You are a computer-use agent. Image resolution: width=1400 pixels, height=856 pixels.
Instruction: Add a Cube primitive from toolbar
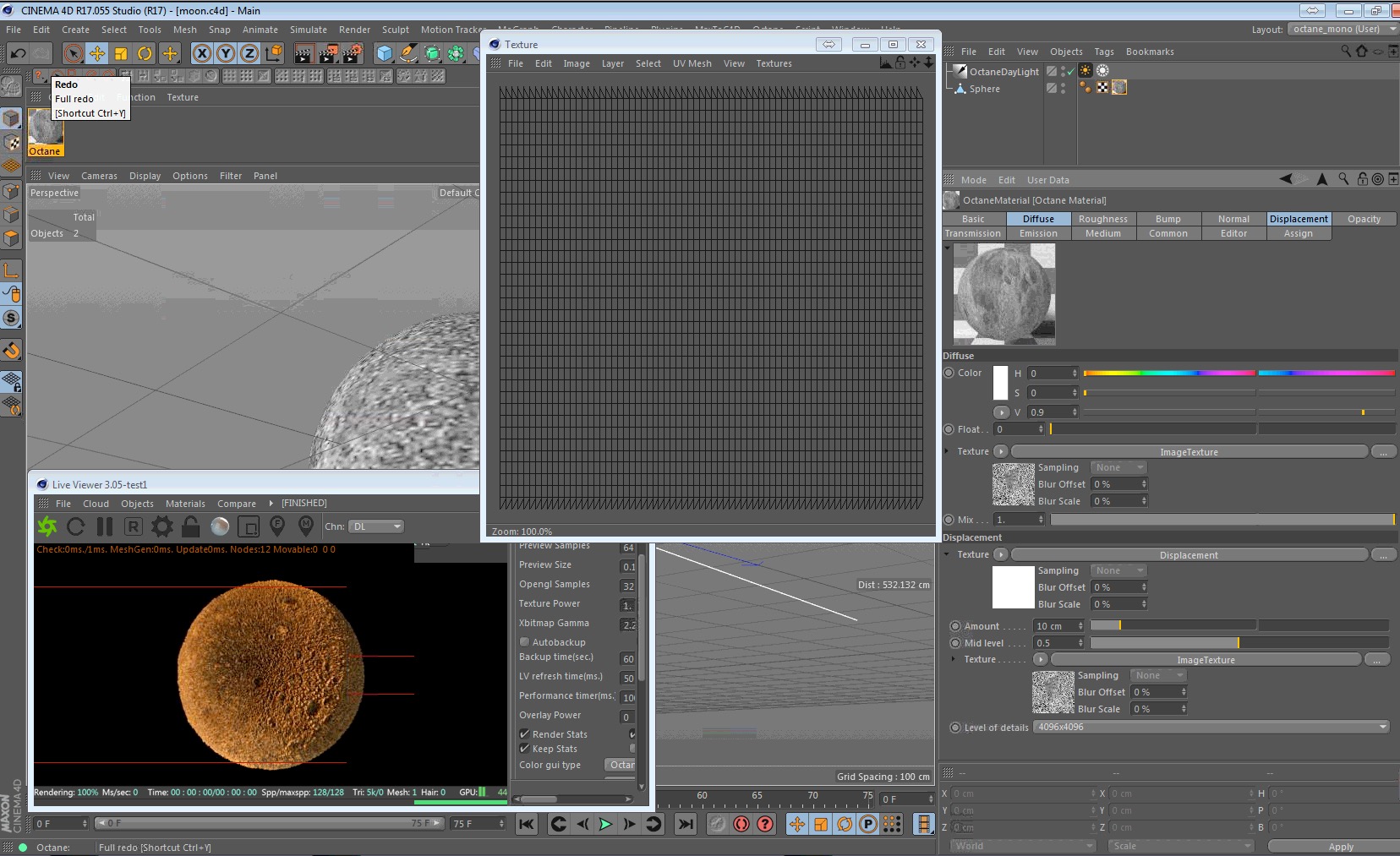click(x=385, y=54)
